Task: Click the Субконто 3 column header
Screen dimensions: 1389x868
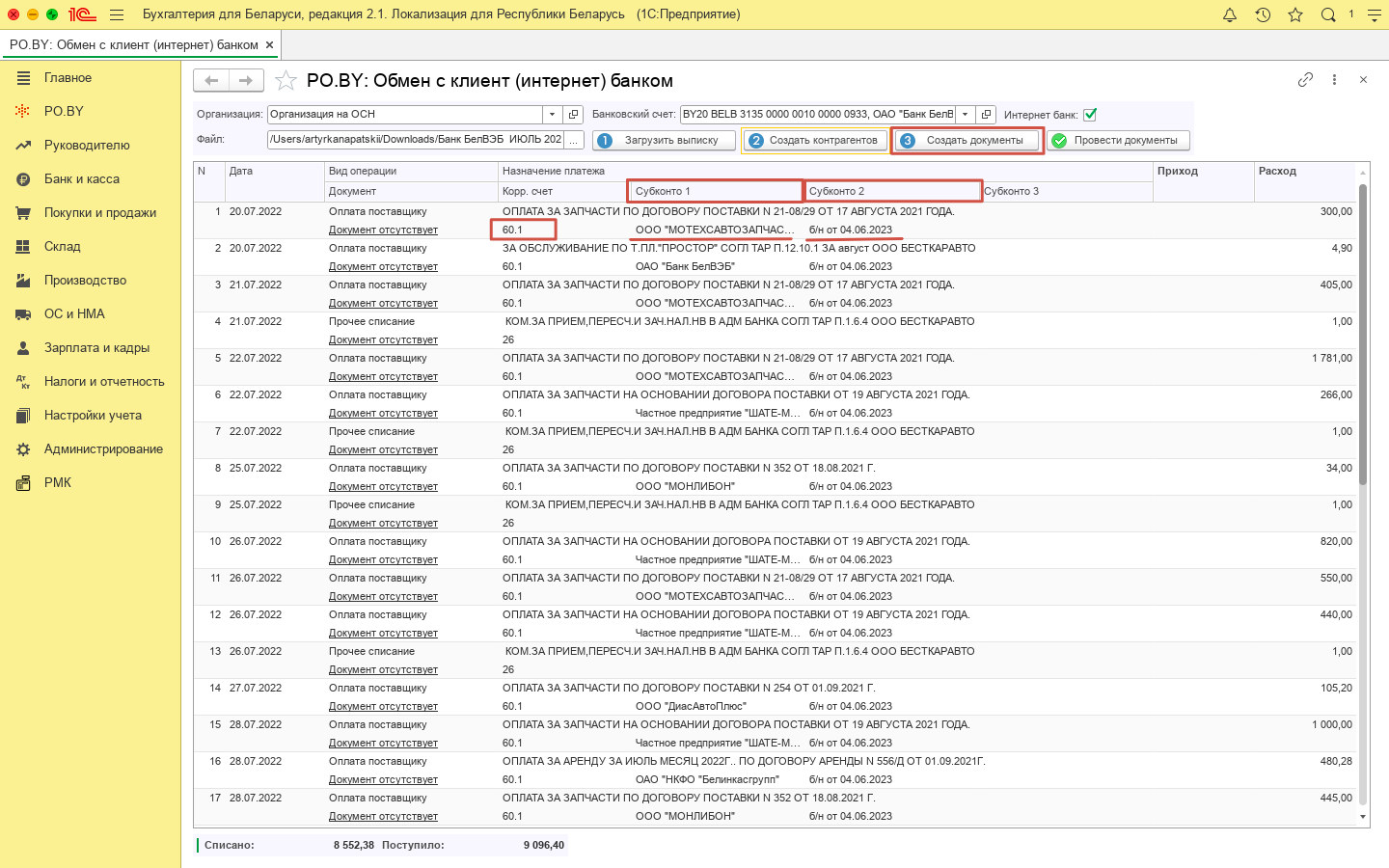Action: pyautogui.click(x=1068, y=191)
